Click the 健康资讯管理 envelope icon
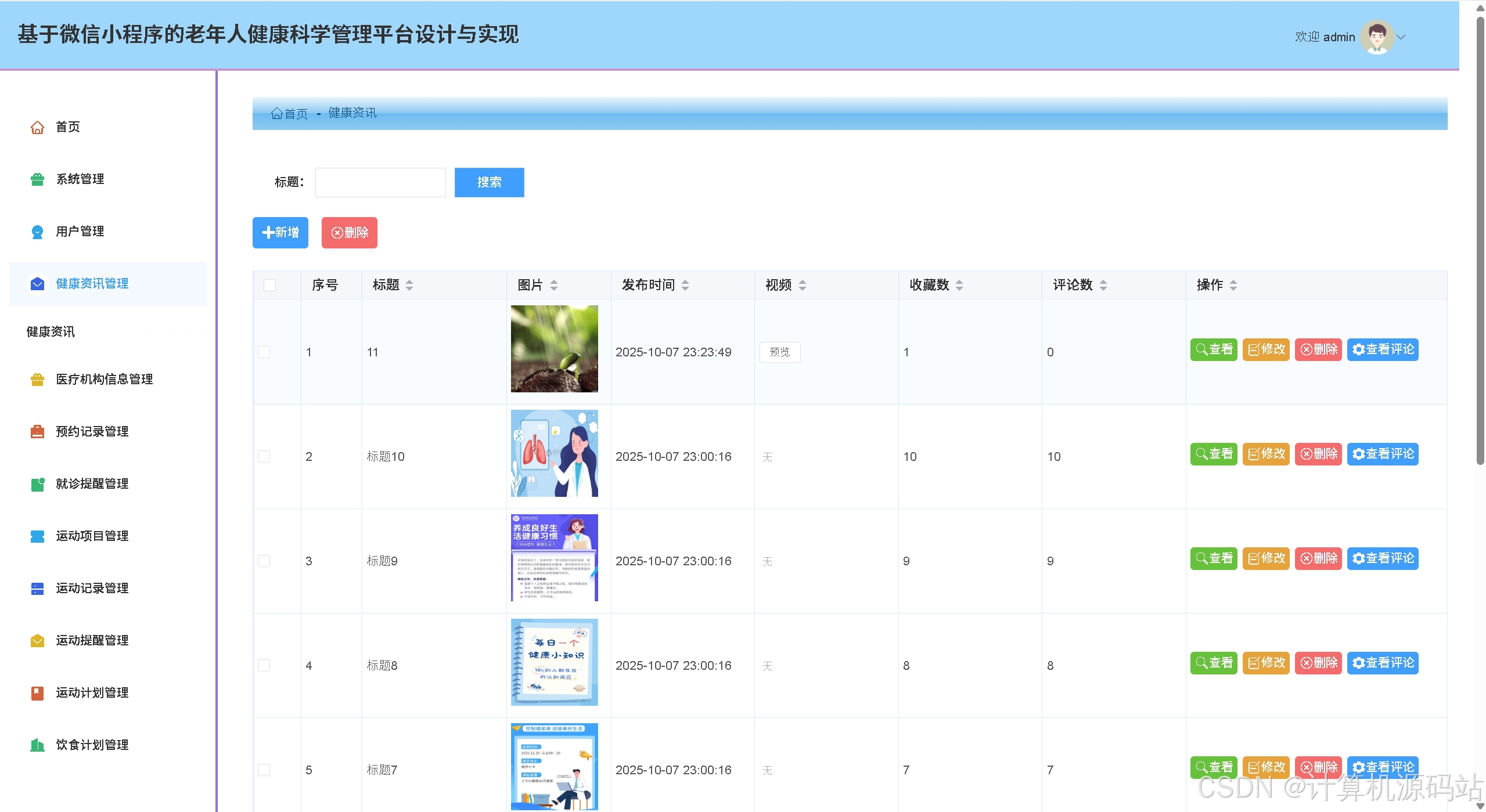This screenshot has width=1486, height=812. pos(37,284)
